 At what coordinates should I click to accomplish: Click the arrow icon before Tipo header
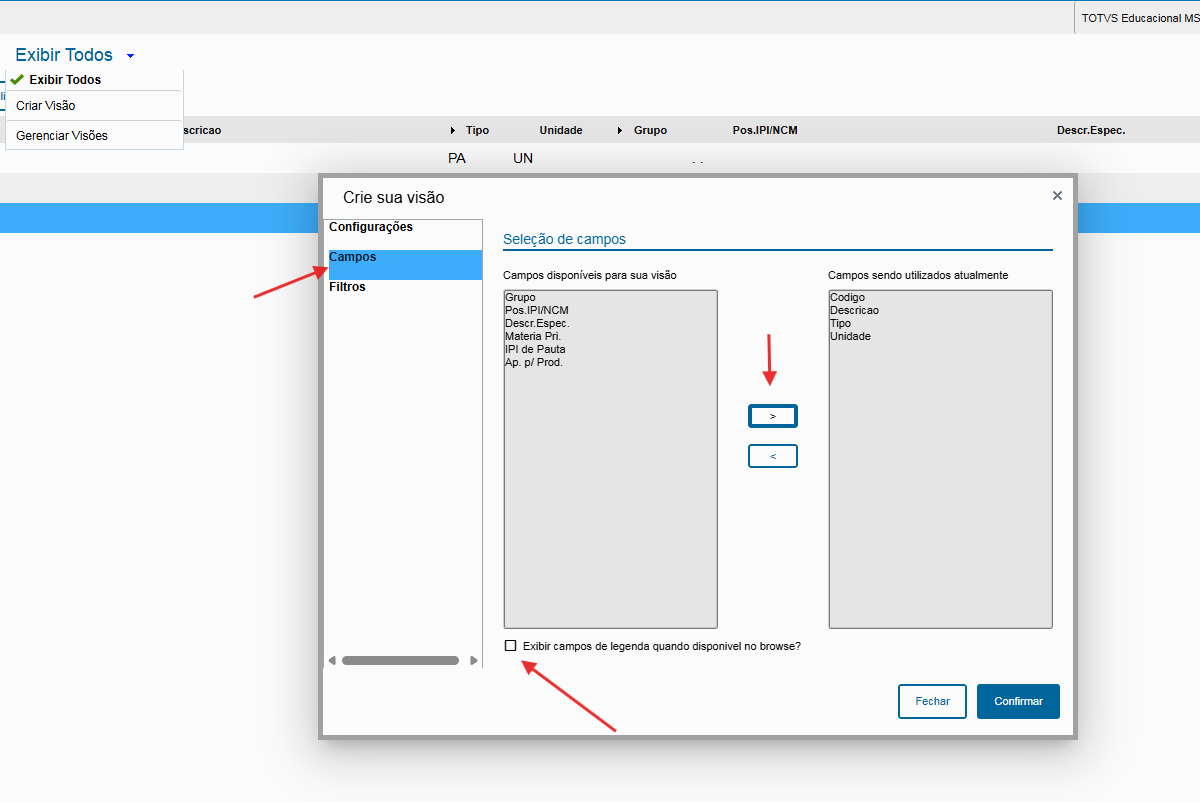click(x=453, y=131)
